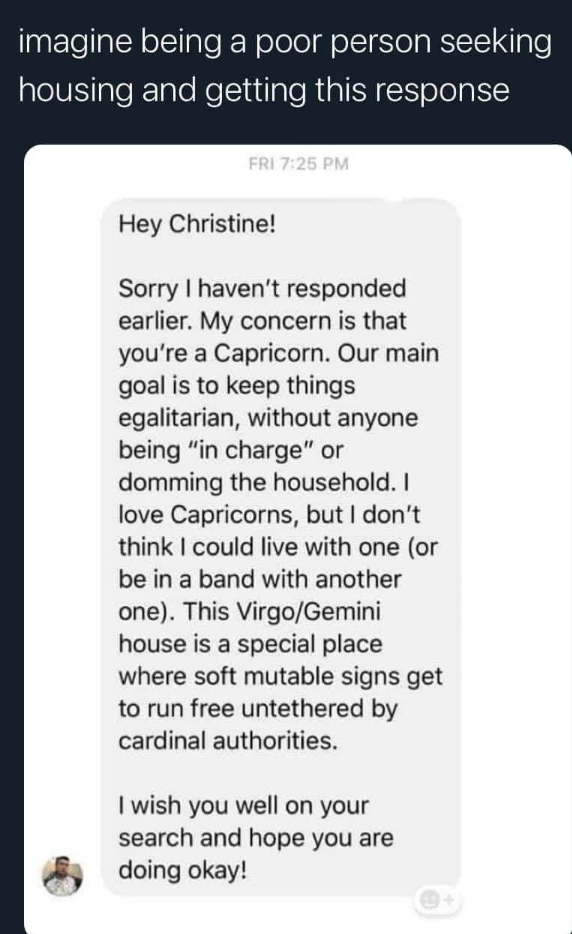The image size is (572, 934).
Task: Click 'I wish you well on your' line
Action: click(243, 806)
